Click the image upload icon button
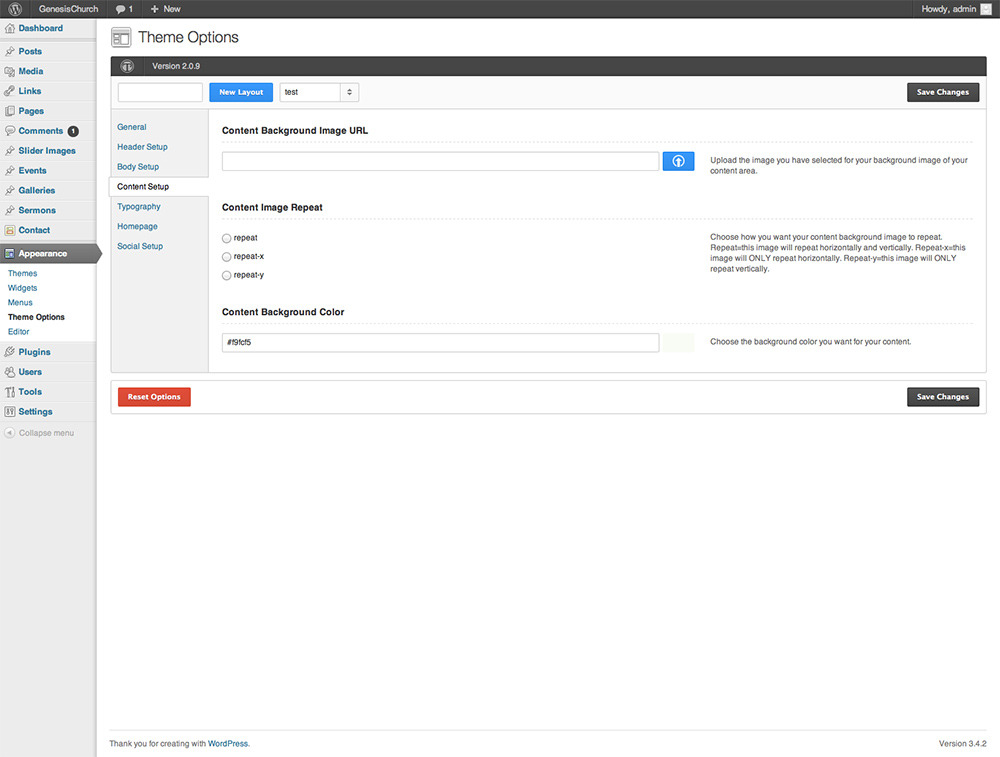 (x=678, y=161)
